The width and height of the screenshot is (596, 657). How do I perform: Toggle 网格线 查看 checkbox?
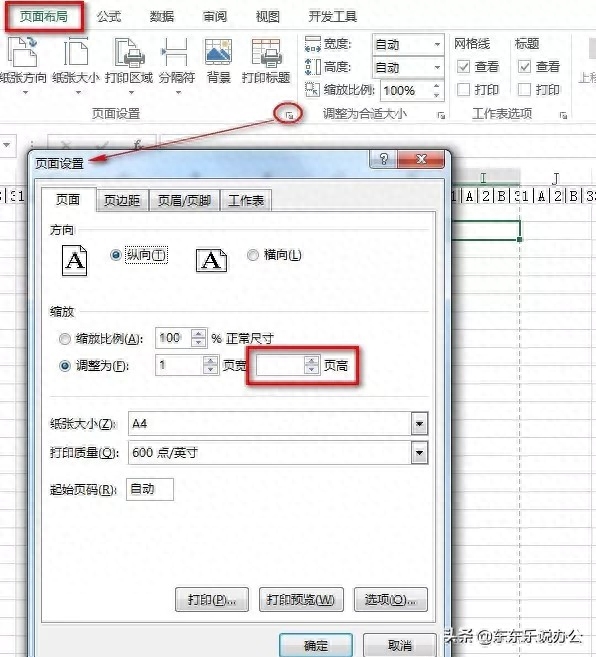pyautogui.click(x=463, y=67)
